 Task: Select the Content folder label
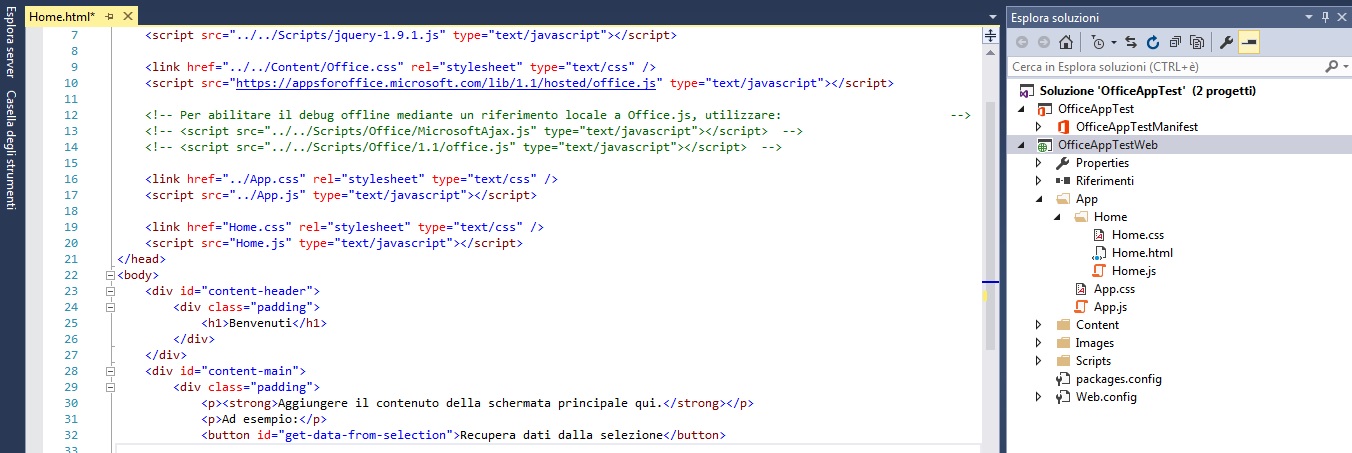(x=1097, y=325)
